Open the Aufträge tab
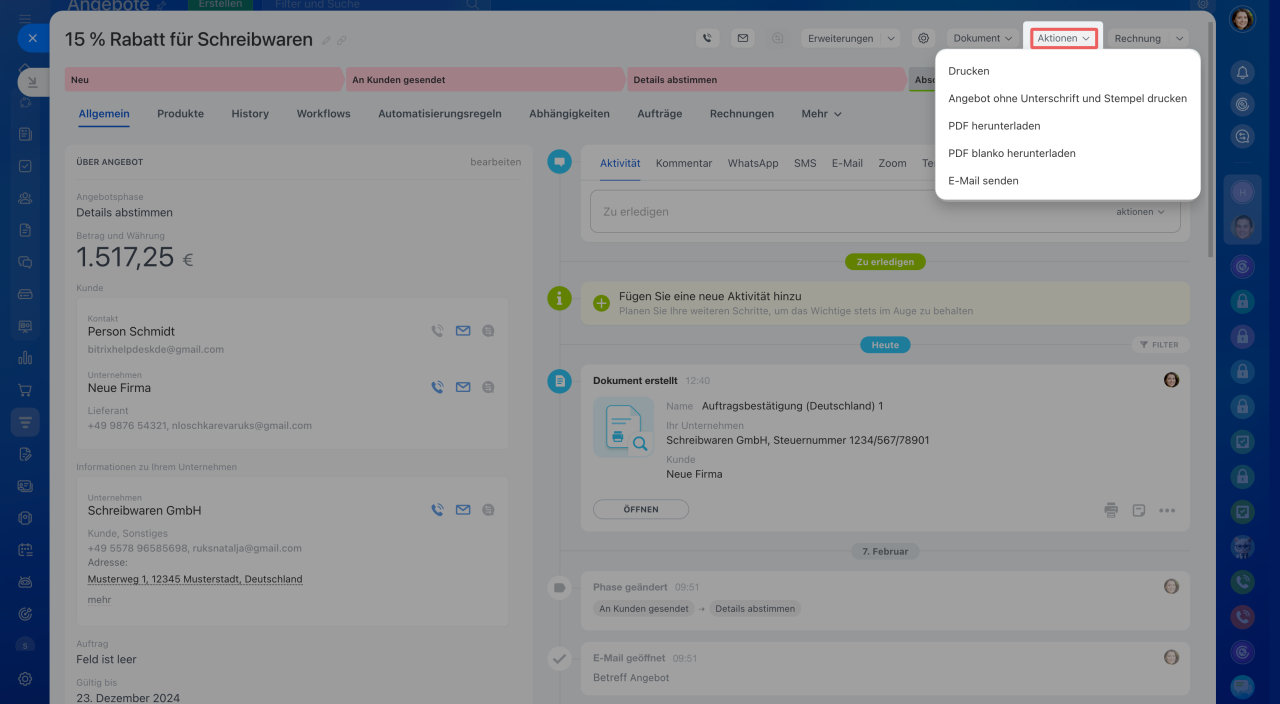This screenshot has height=704, width=1280. tap(659, 114)
